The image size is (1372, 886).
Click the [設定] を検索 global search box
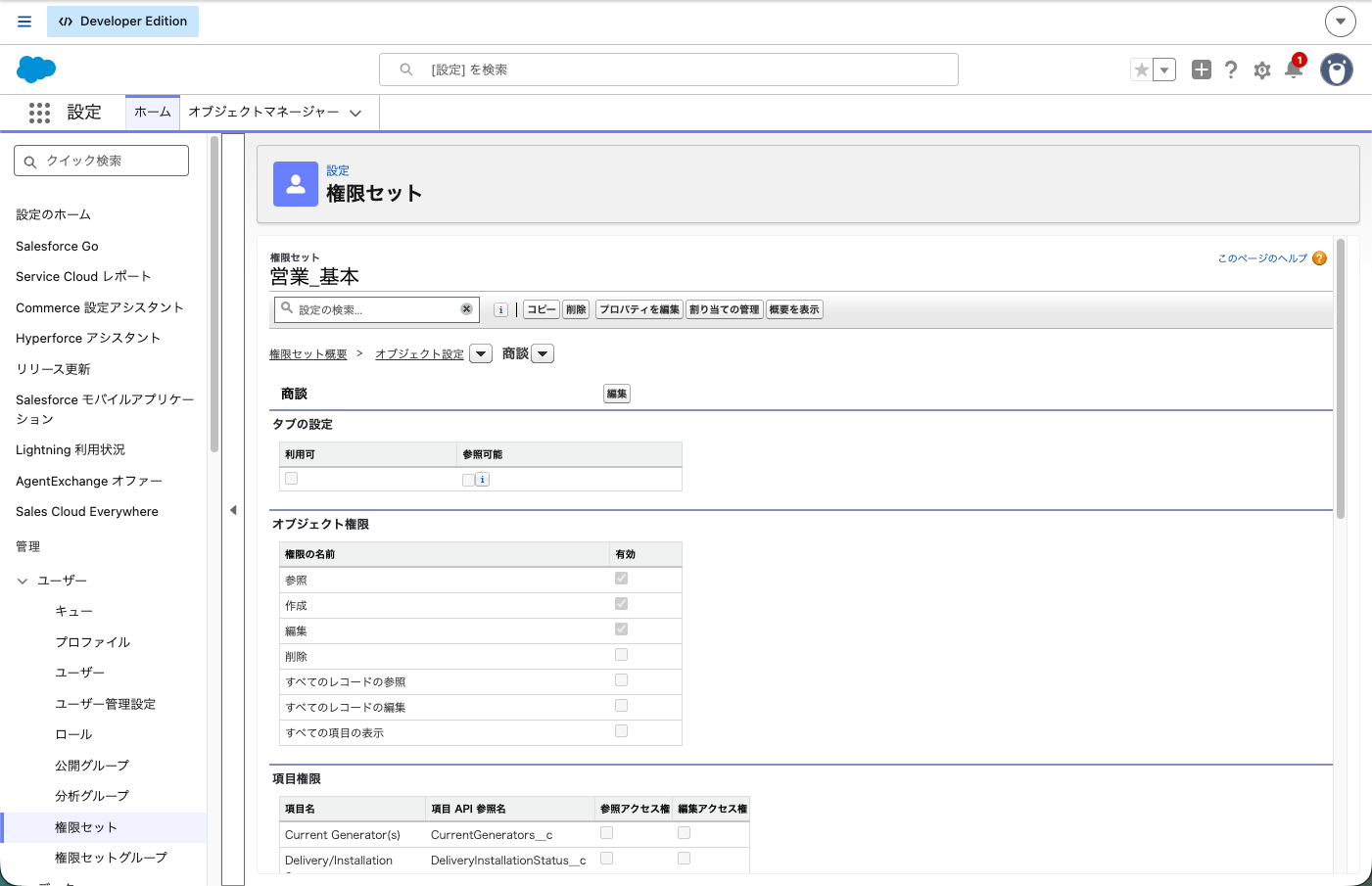tap(669, 70)
